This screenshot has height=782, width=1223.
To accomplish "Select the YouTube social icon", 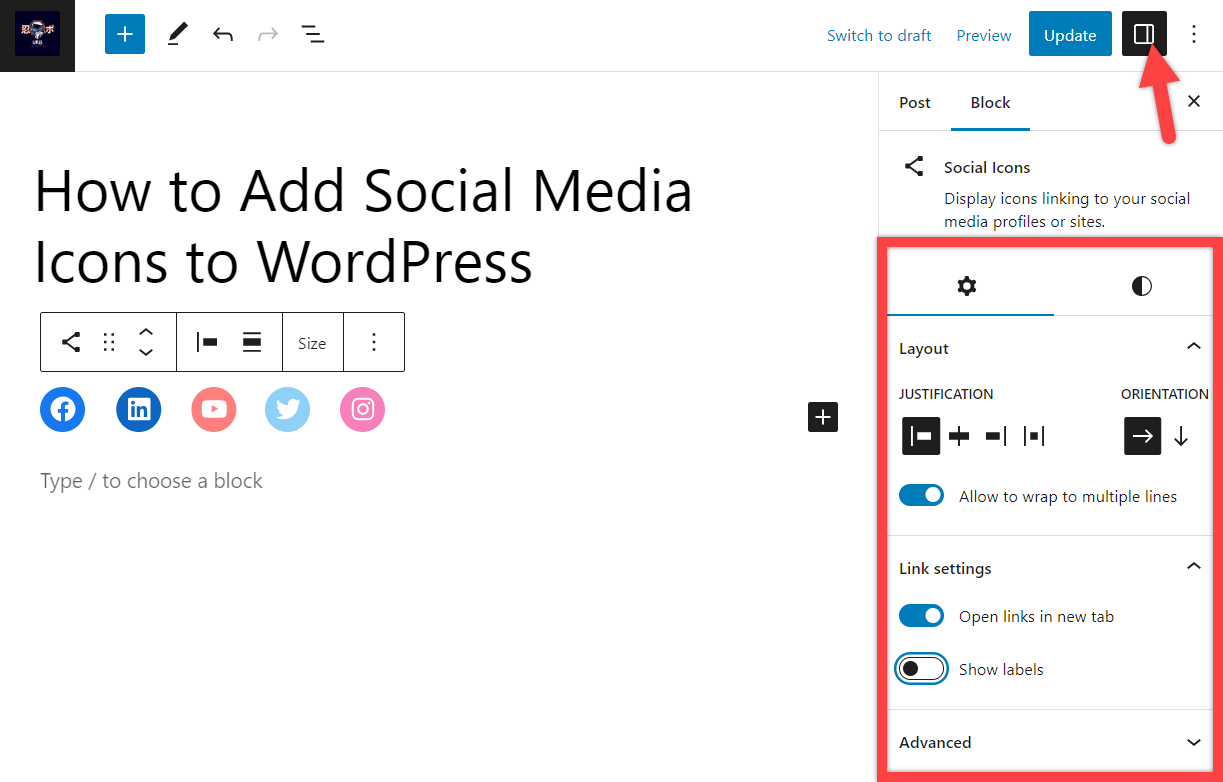I will coord(213,410).
